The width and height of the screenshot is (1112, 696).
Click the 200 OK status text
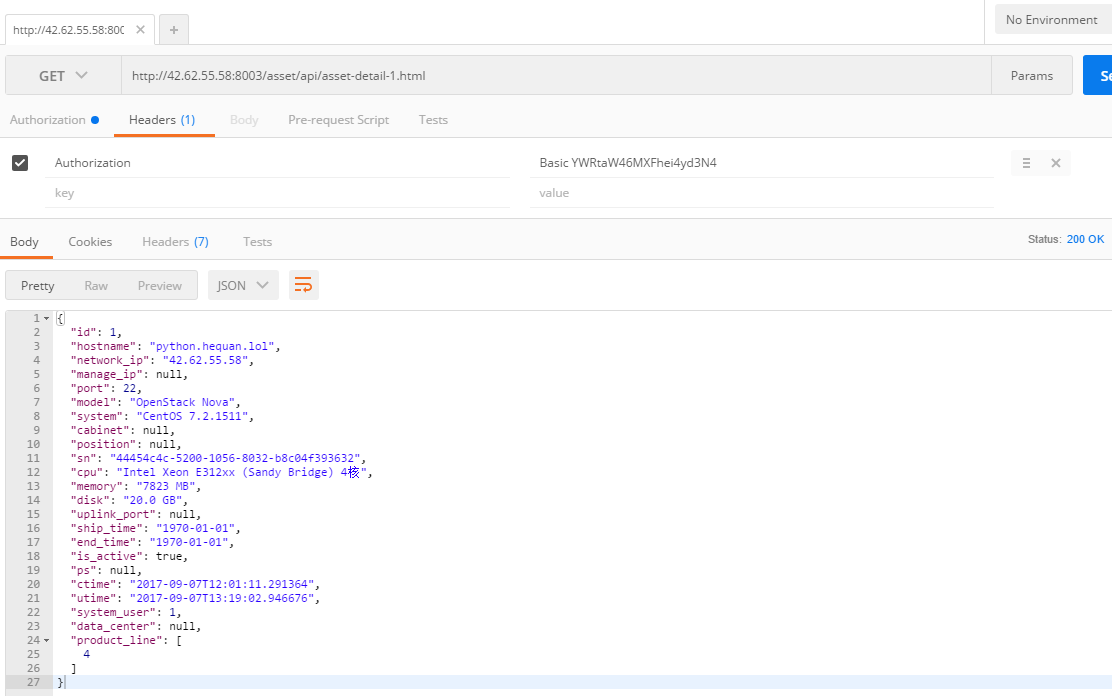(1085, 240)
